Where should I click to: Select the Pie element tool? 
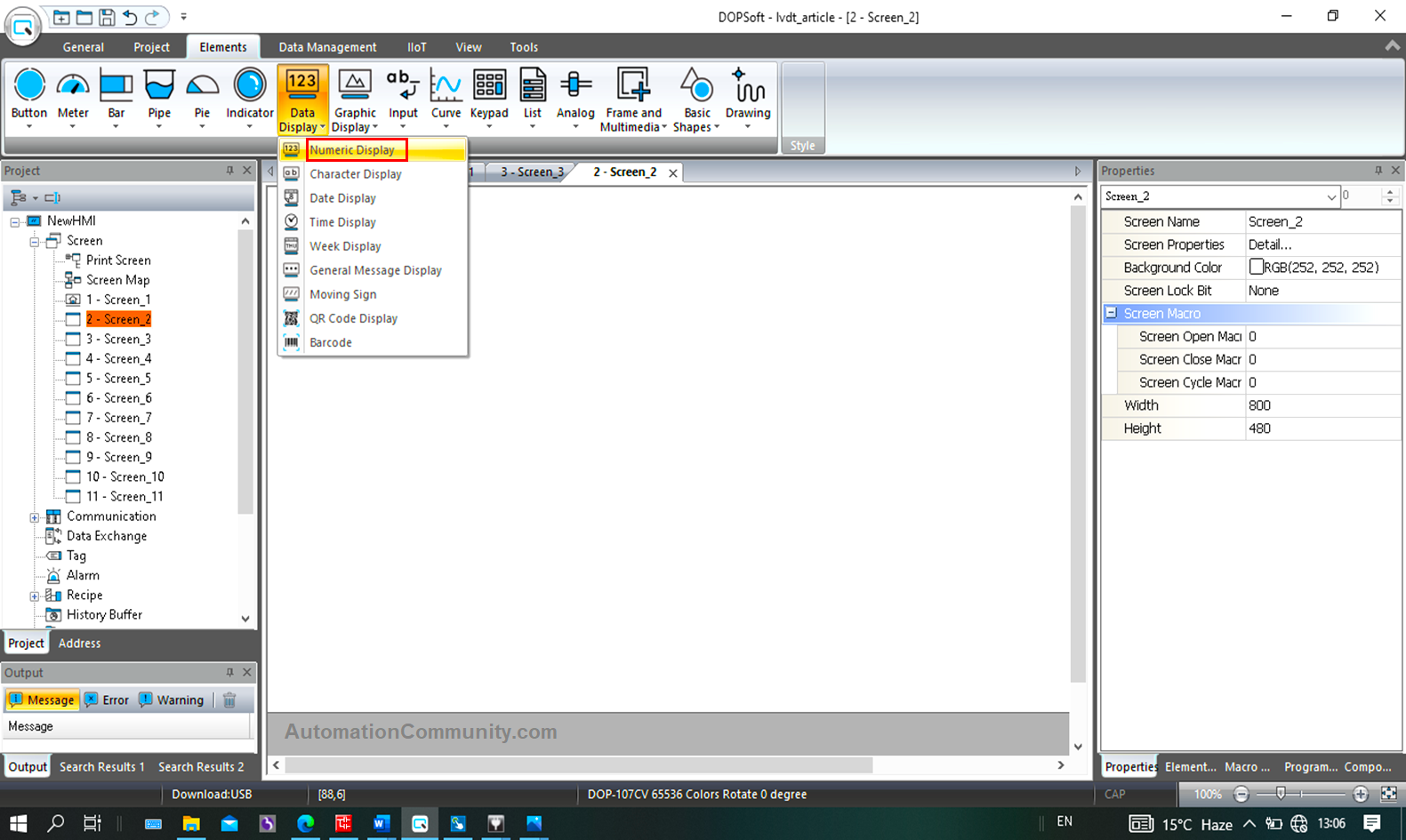tap(202, 99)
